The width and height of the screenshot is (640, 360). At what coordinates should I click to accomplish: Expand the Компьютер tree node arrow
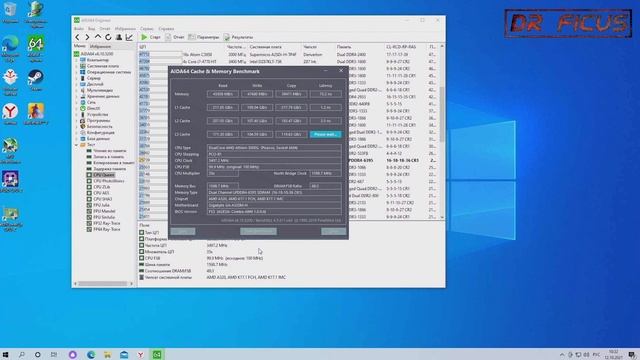tap(76, 60)
